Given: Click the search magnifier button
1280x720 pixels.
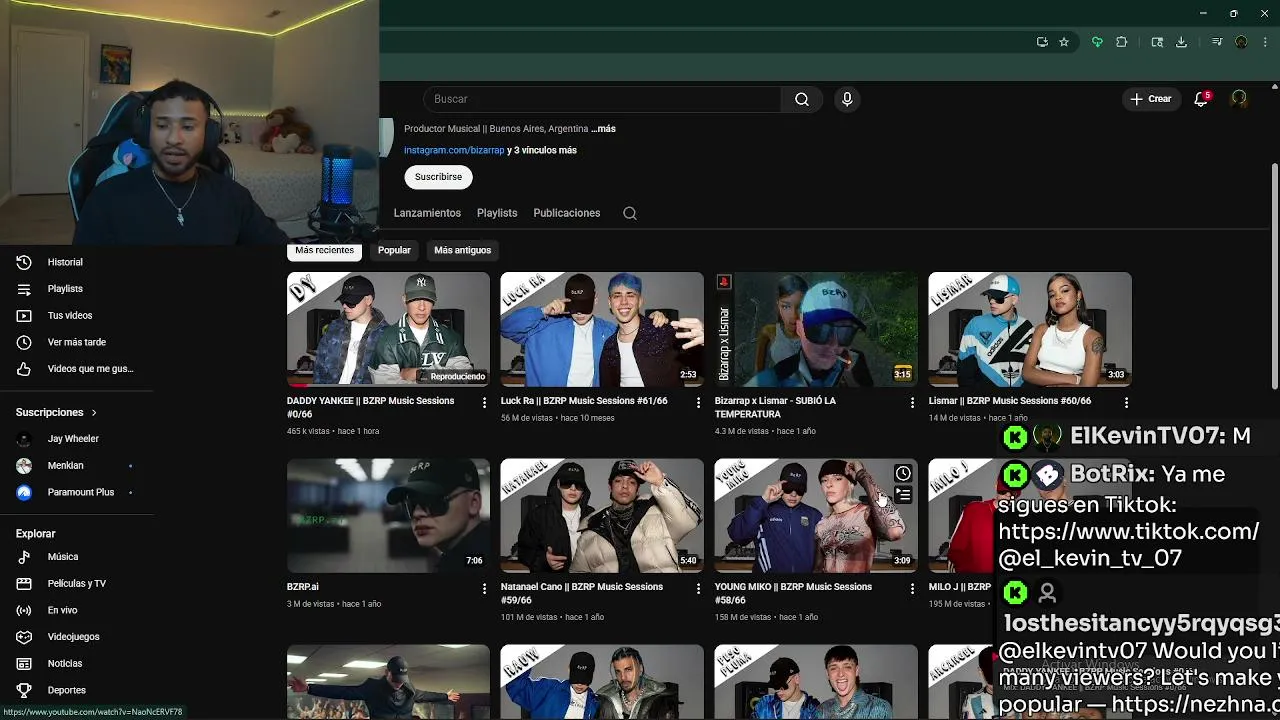Looking at the screenshot, I should 802,99.
